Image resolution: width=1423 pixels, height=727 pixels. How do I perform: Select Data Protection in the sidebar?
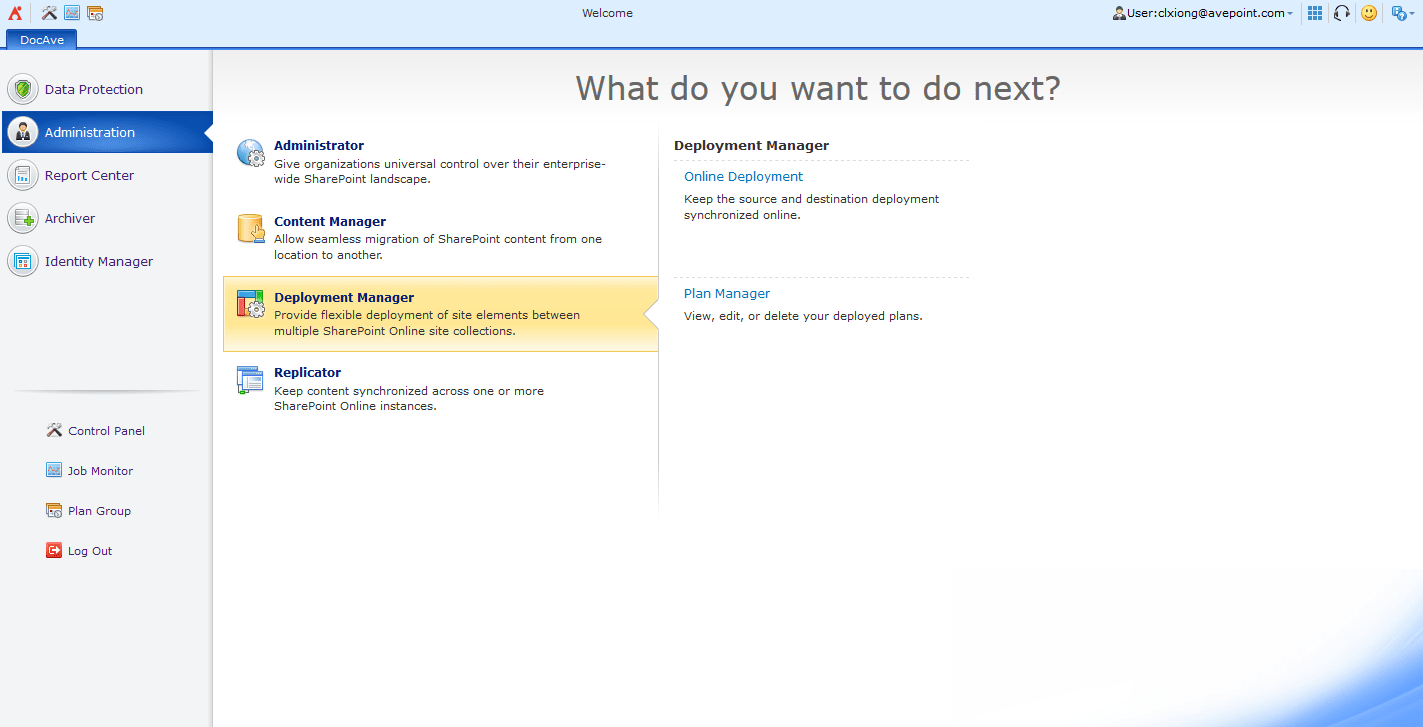(x=106, y=89)
